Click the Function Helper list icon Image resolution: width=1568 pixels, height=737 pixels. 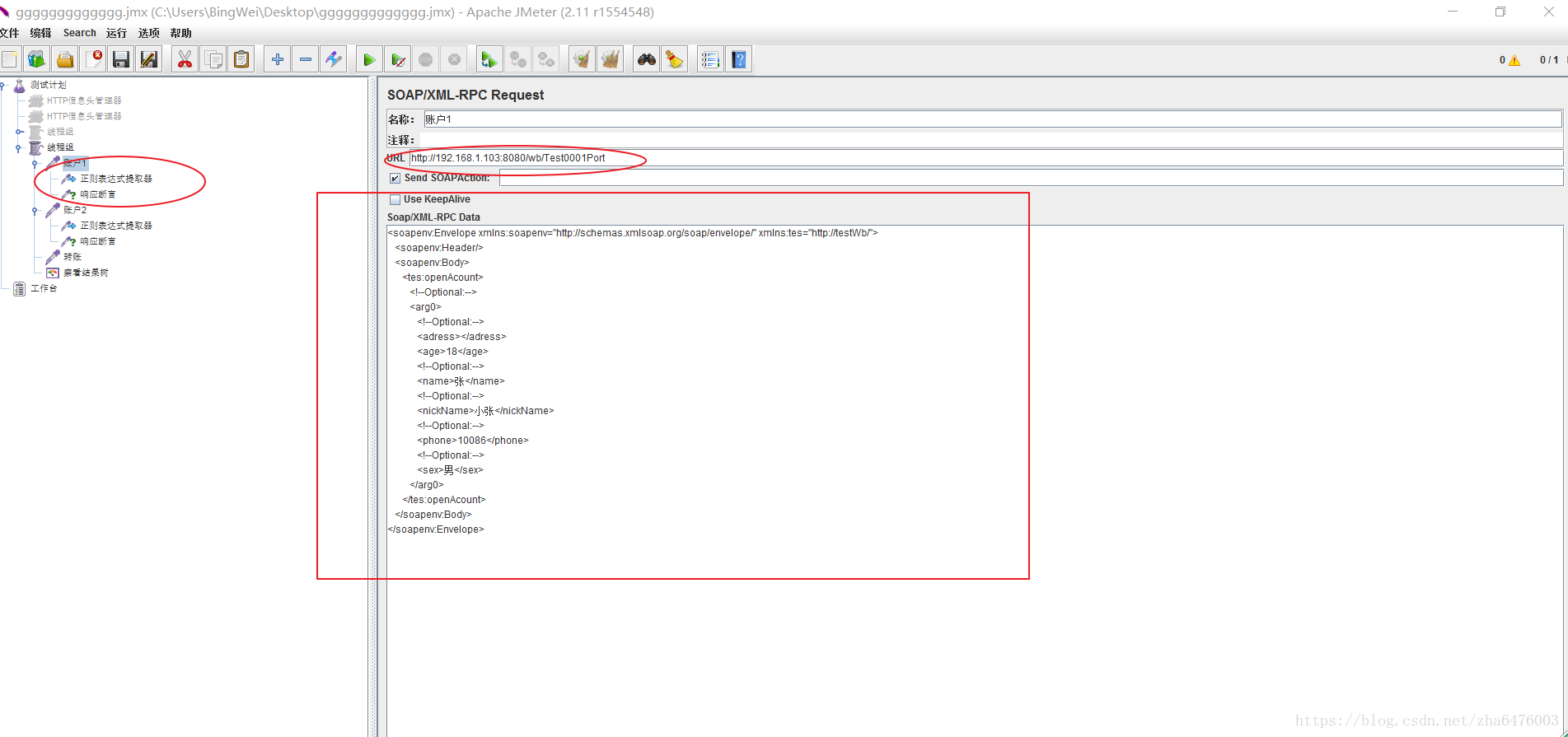(x=710, y=59)
